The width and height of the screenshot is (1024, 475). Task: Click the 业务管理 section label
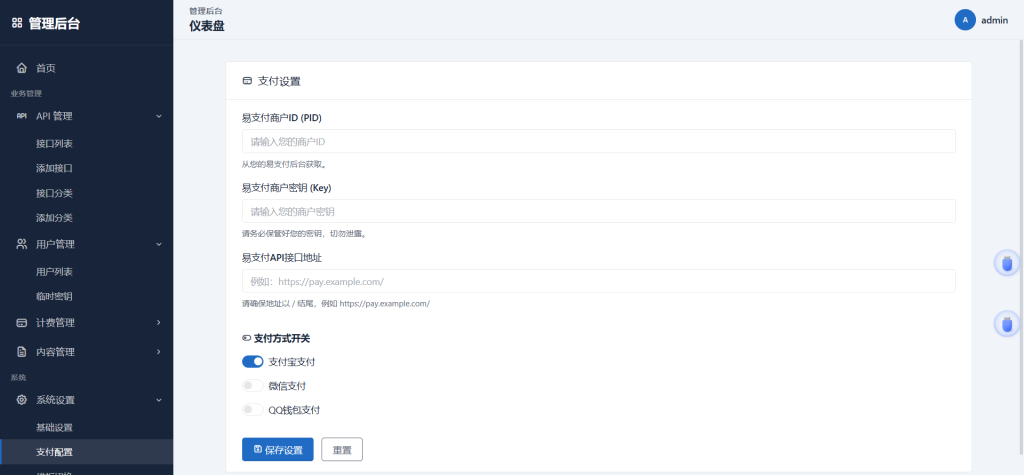[26, 94]
